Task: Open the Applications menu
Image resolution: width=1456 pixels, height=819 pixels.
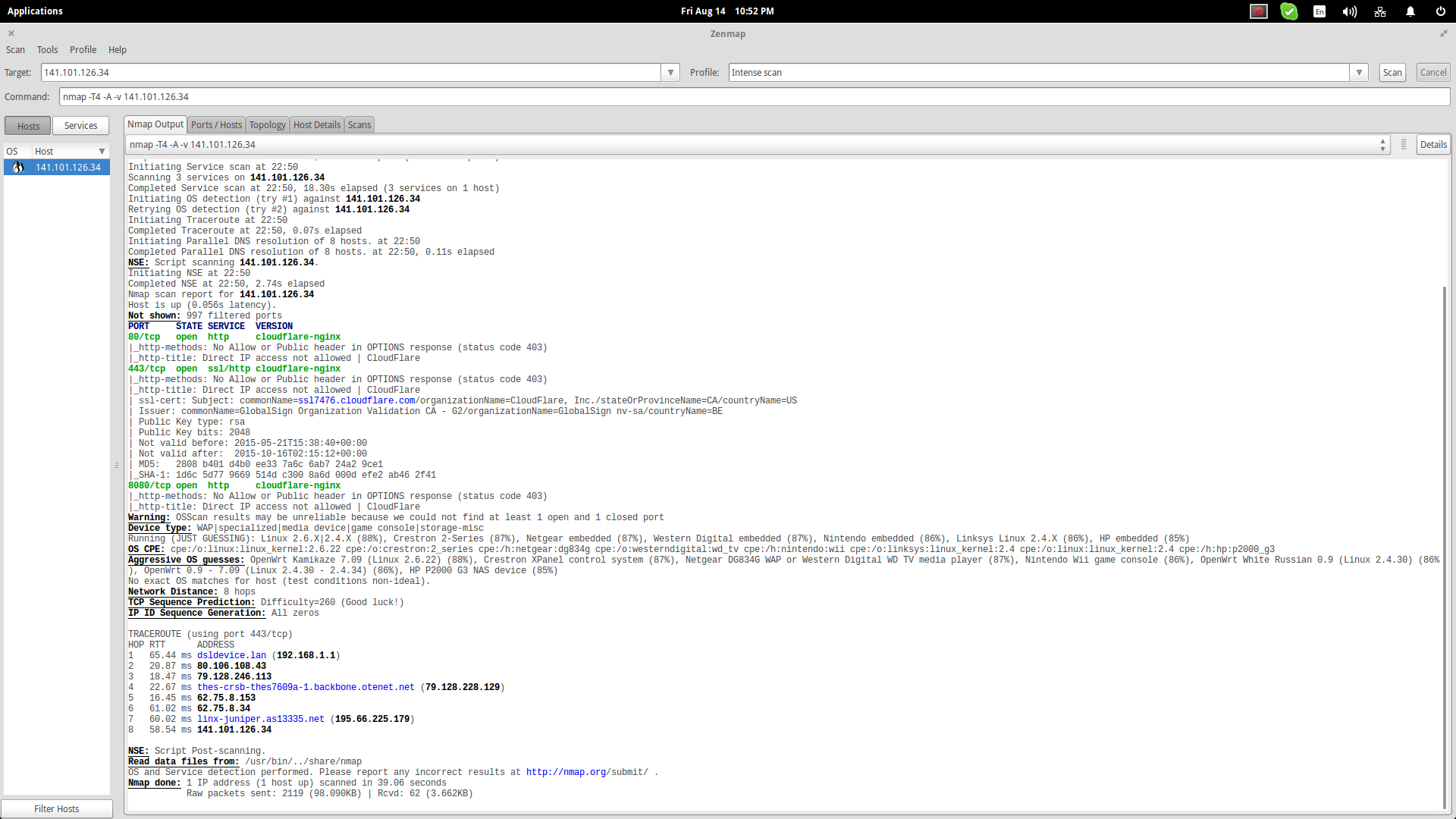Action: tap(35, 11)
